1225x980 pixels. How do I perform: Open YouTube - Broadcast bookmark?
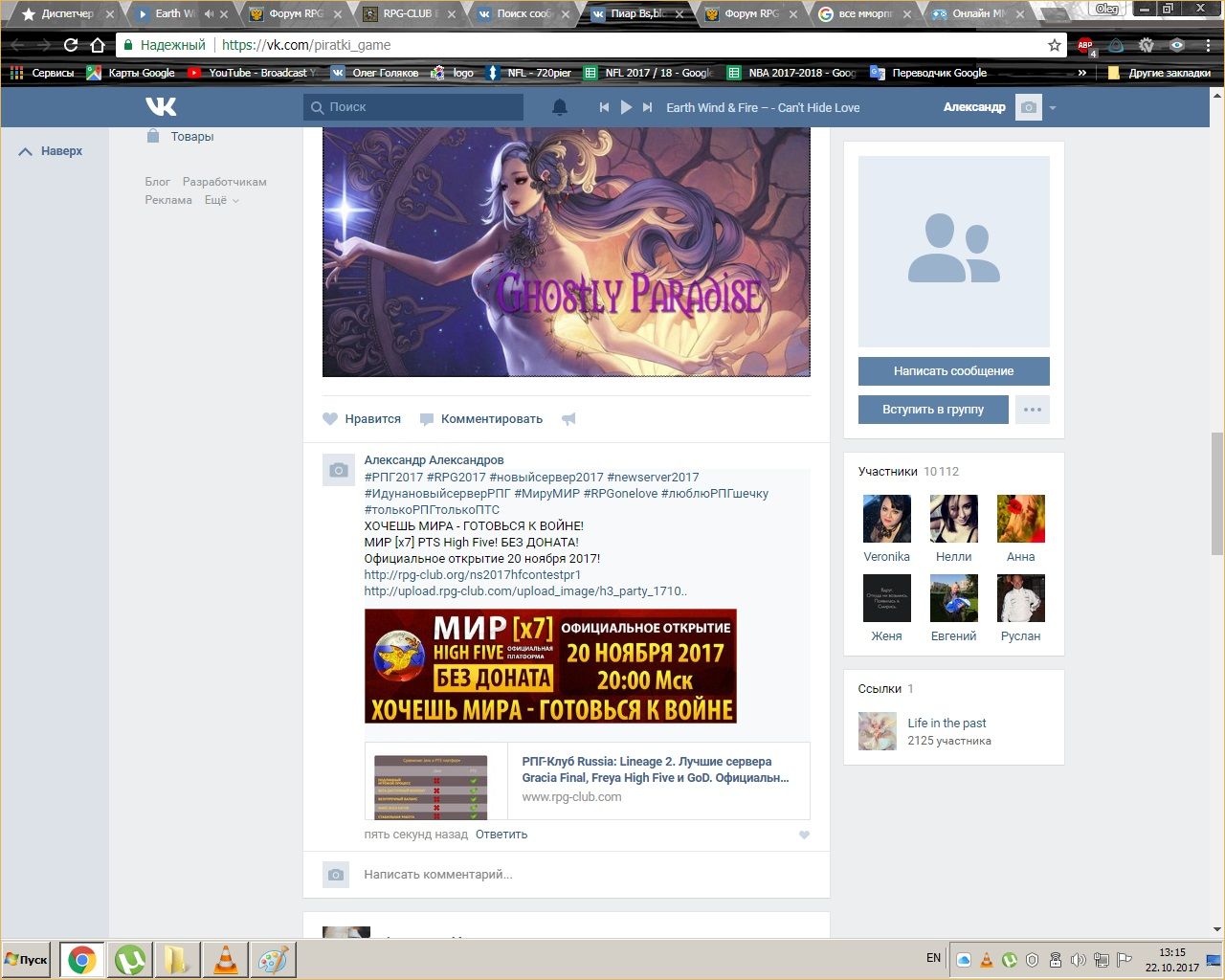[x=252, y=73]
